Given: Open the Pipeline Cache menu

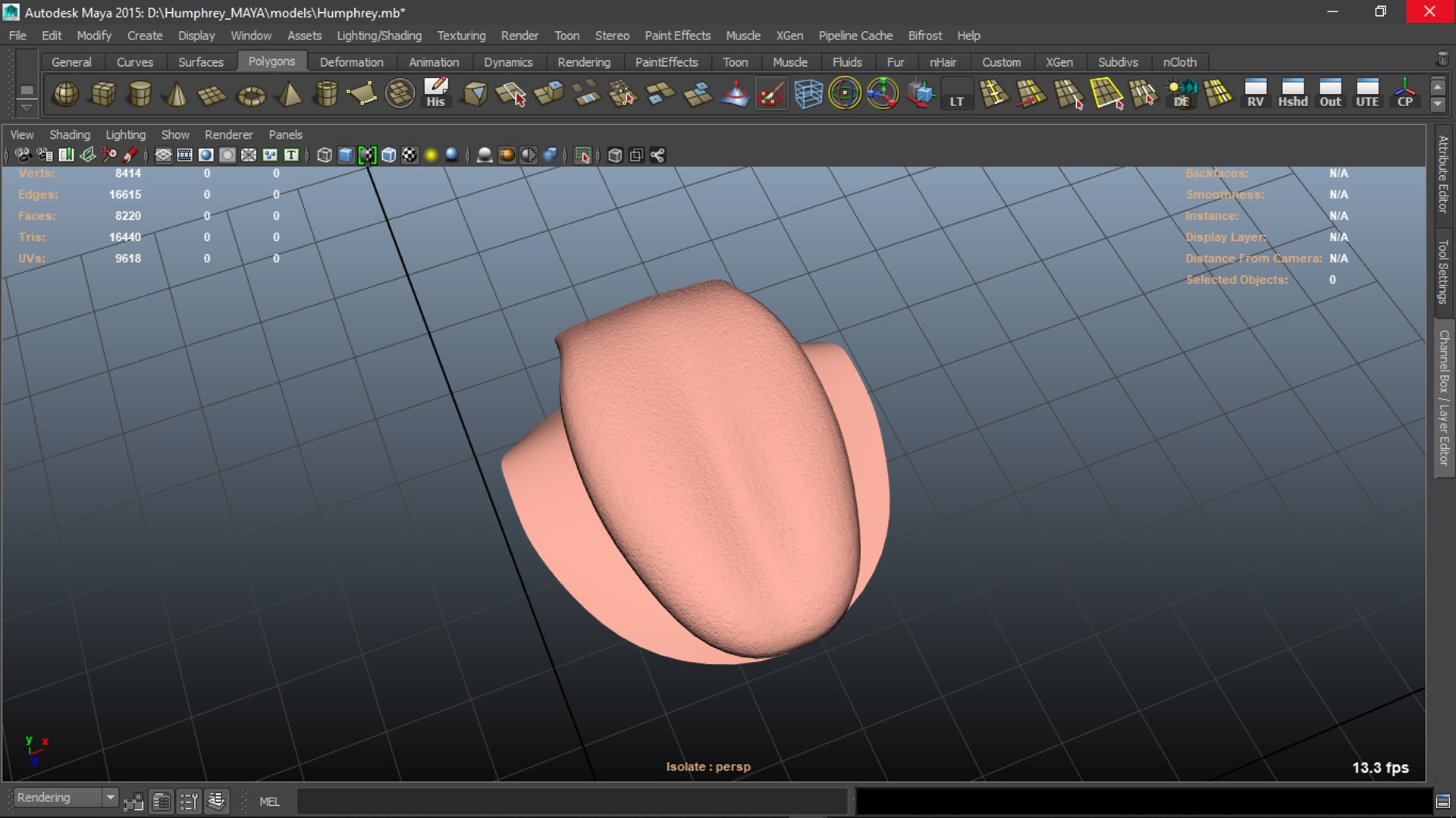Looking at the screenshot, I should tap(855, 36).
